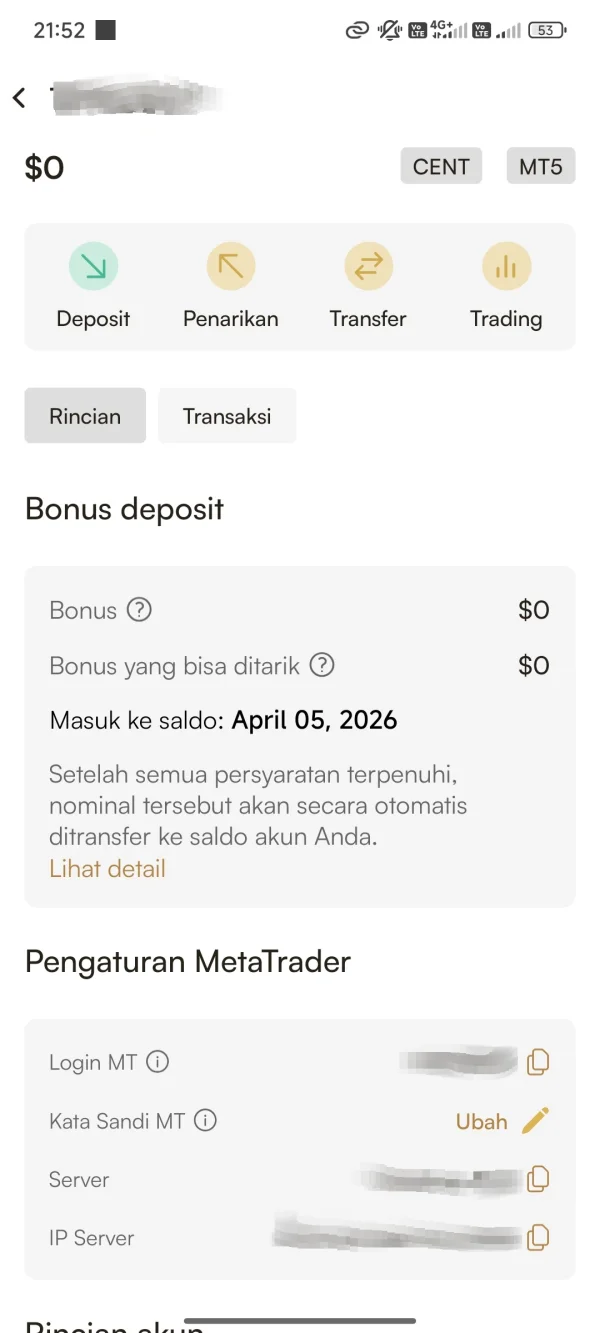Viewport: 600px width, 1333px height.
Task: Tap the MT5 platform badge
Action: [541, 167]
